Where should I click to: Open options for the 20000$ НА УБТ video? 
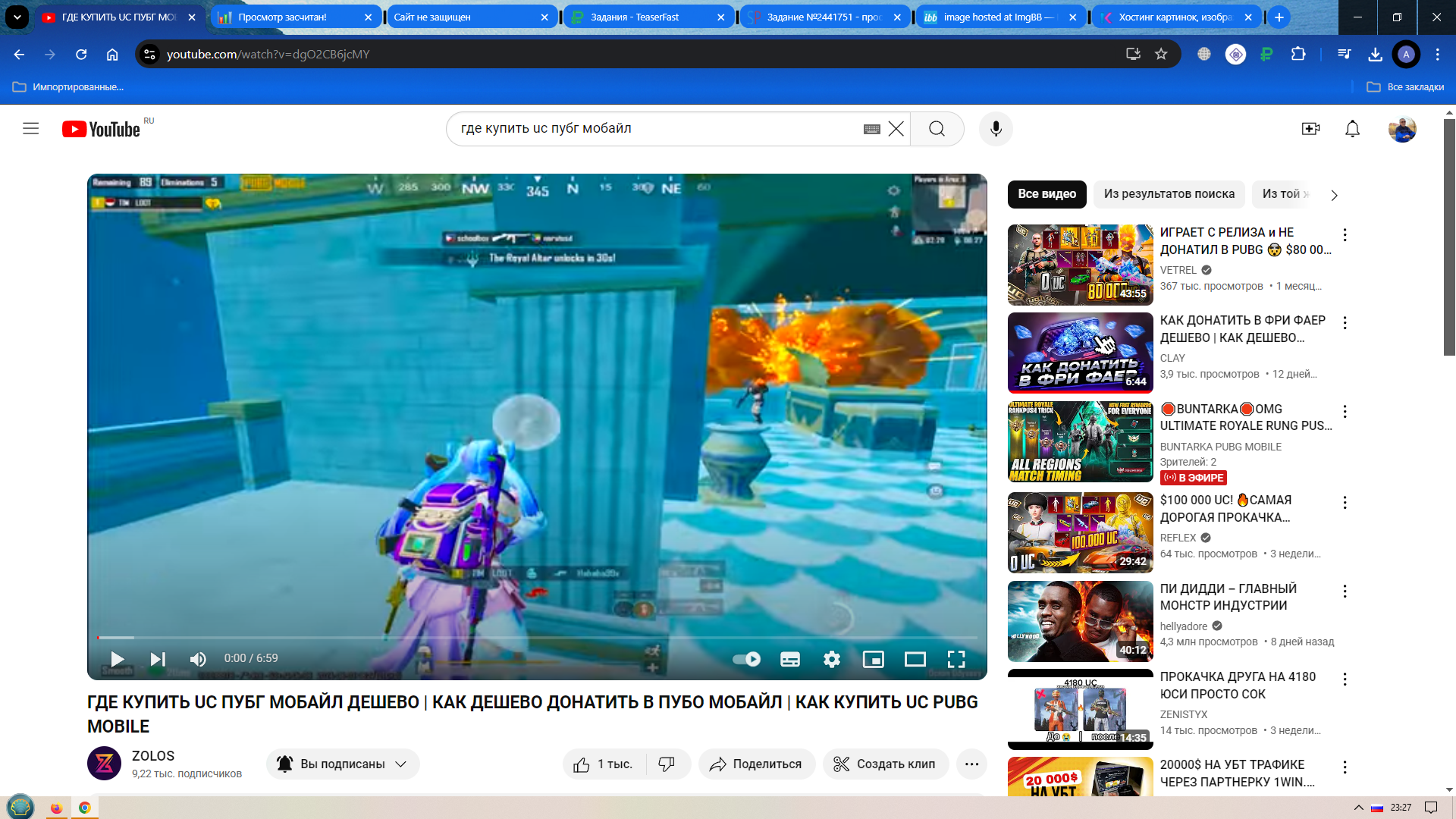tap(1345, 767)
